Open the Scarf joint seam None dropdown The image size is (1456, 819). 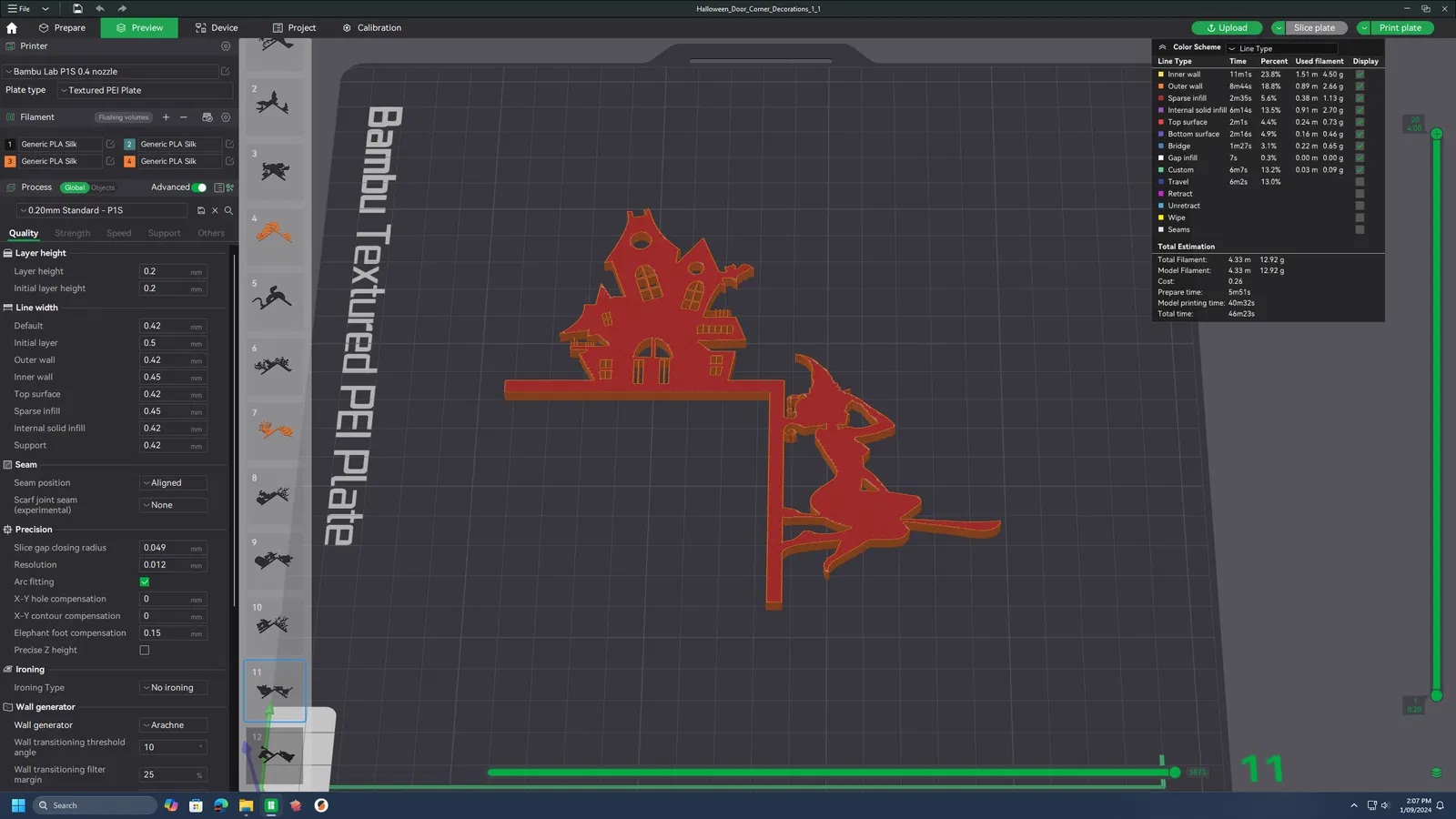(173, 505)
